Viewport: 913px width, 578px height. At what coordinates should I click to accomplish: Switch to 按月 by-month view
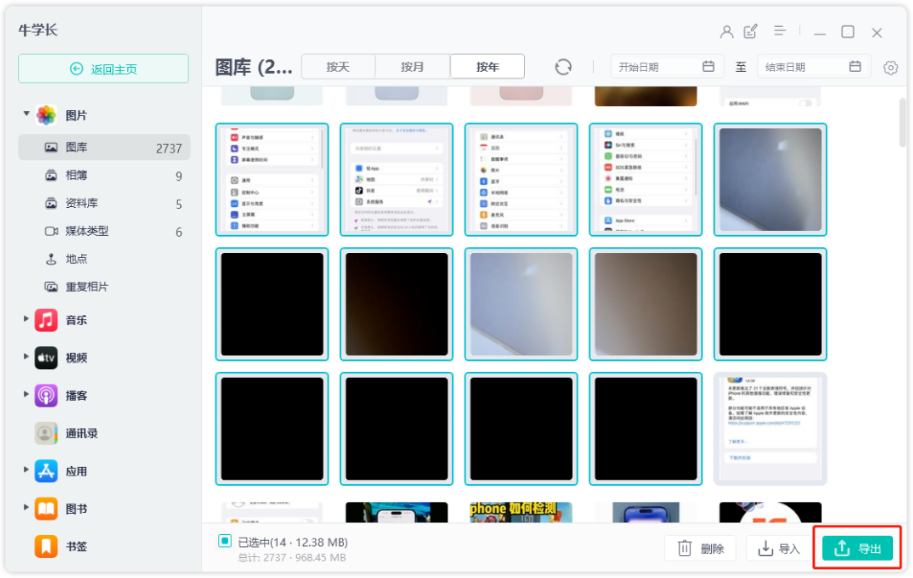412,66
